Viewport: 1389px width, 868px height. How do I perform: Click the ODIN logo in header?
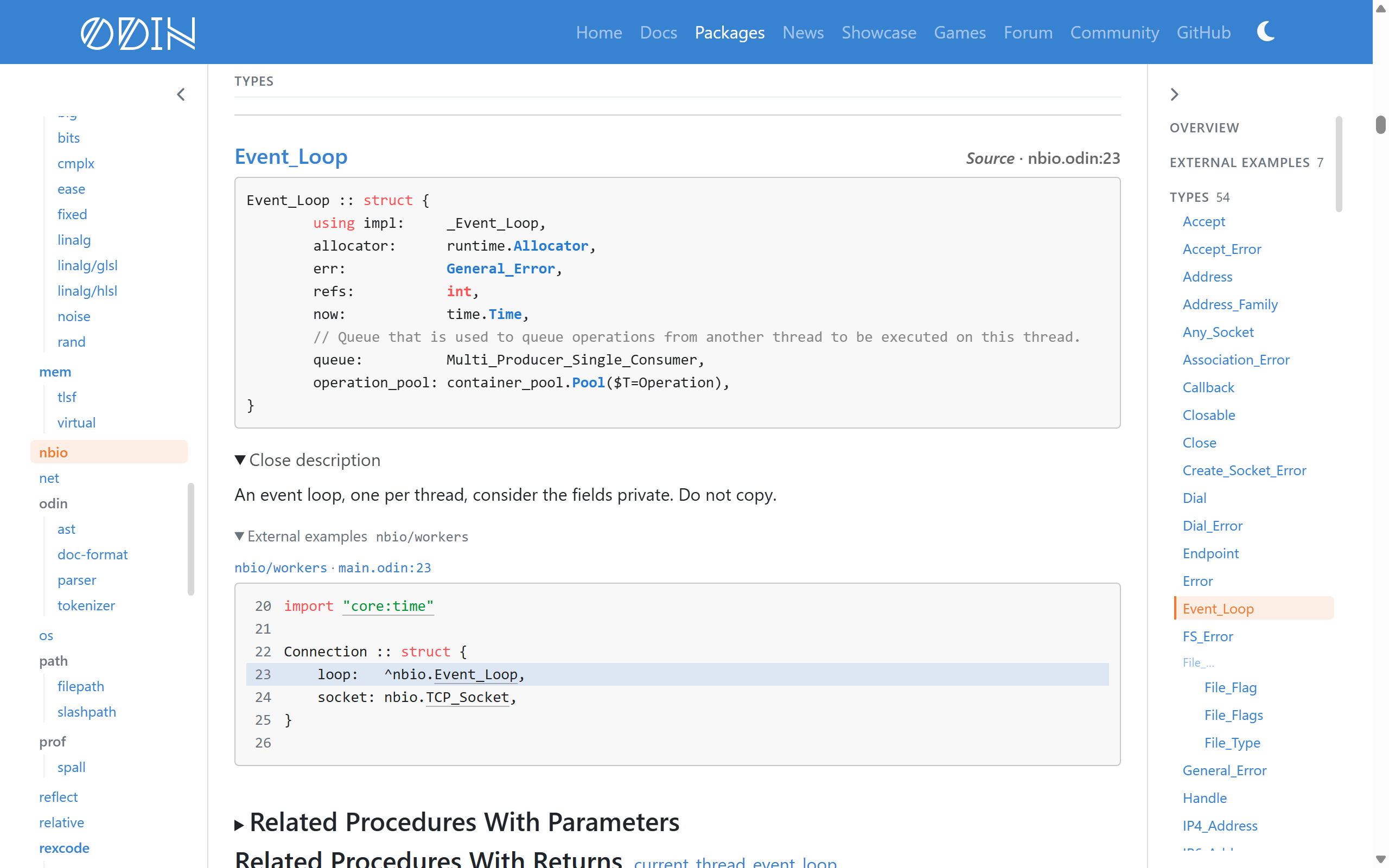138,33
